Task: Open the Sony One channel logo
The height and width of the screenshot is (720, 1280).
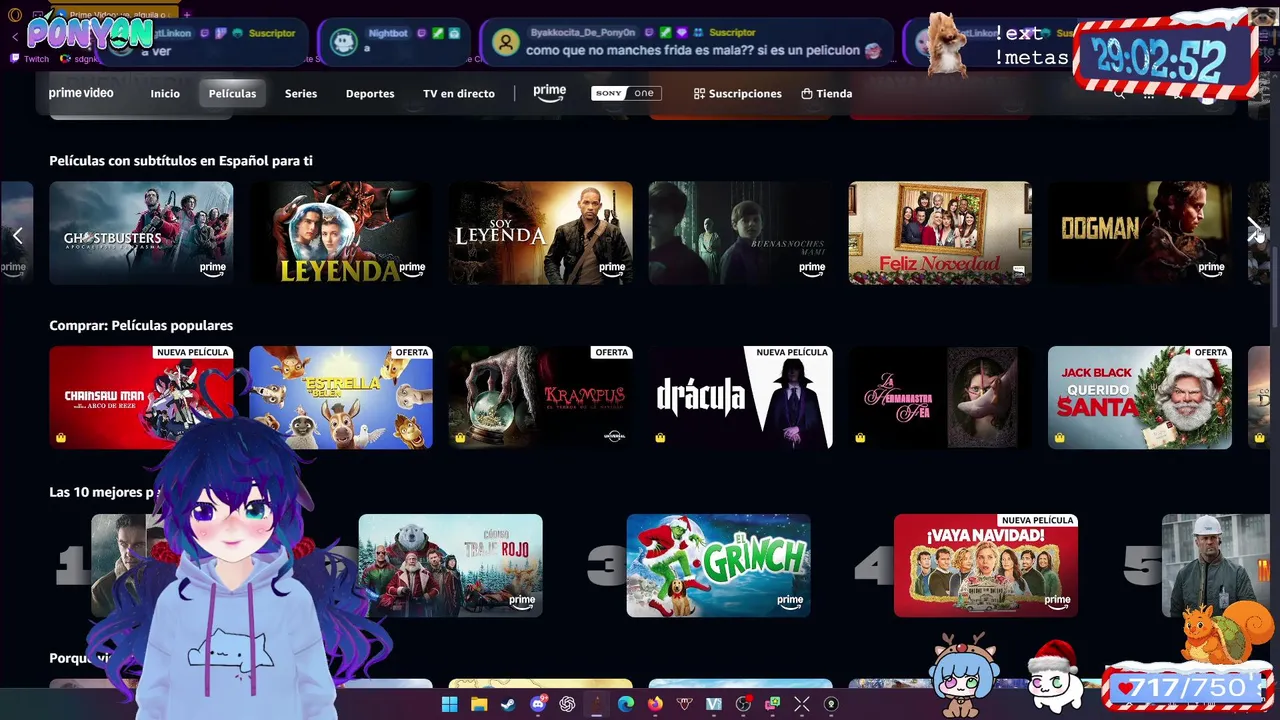Action: pos(625,93)
